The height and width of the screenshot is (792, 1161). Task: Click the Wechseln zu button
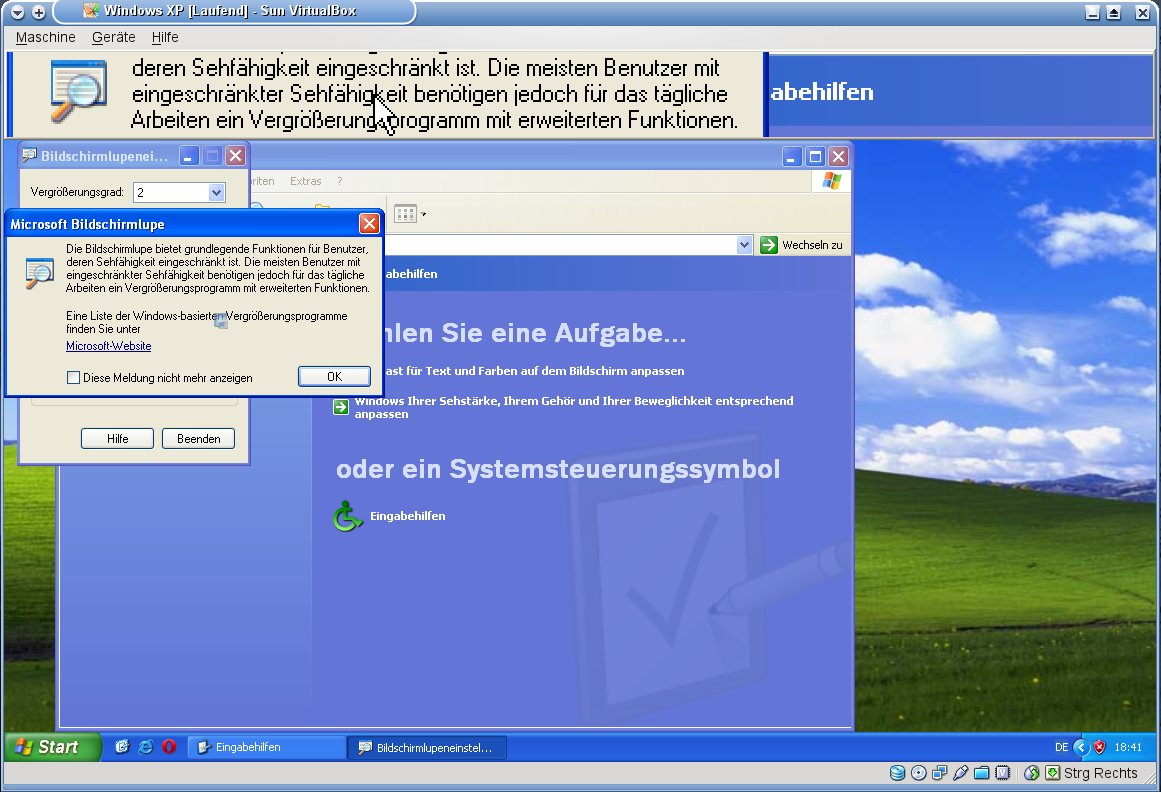click(802, 245)
